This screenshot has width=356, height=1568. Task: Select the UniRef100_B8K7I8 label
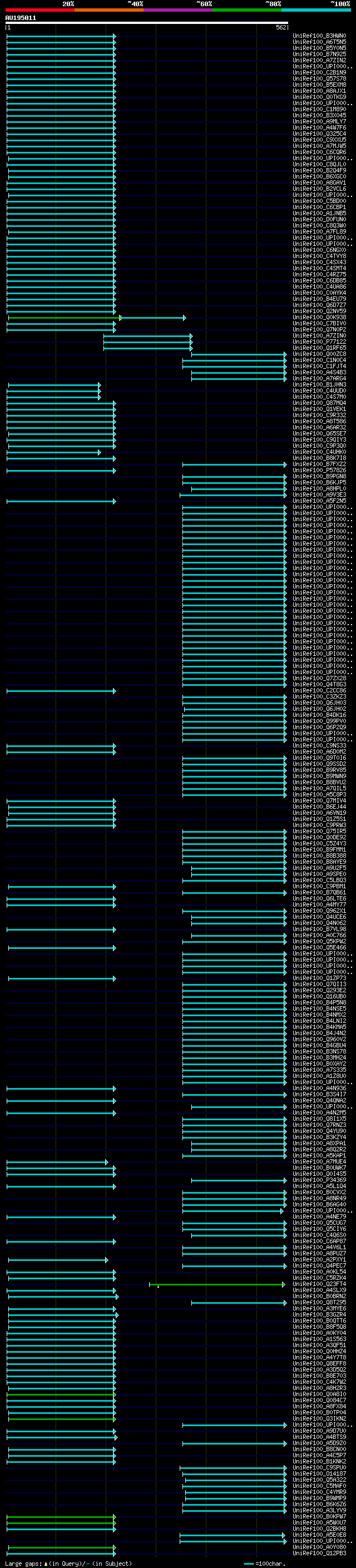319,458
